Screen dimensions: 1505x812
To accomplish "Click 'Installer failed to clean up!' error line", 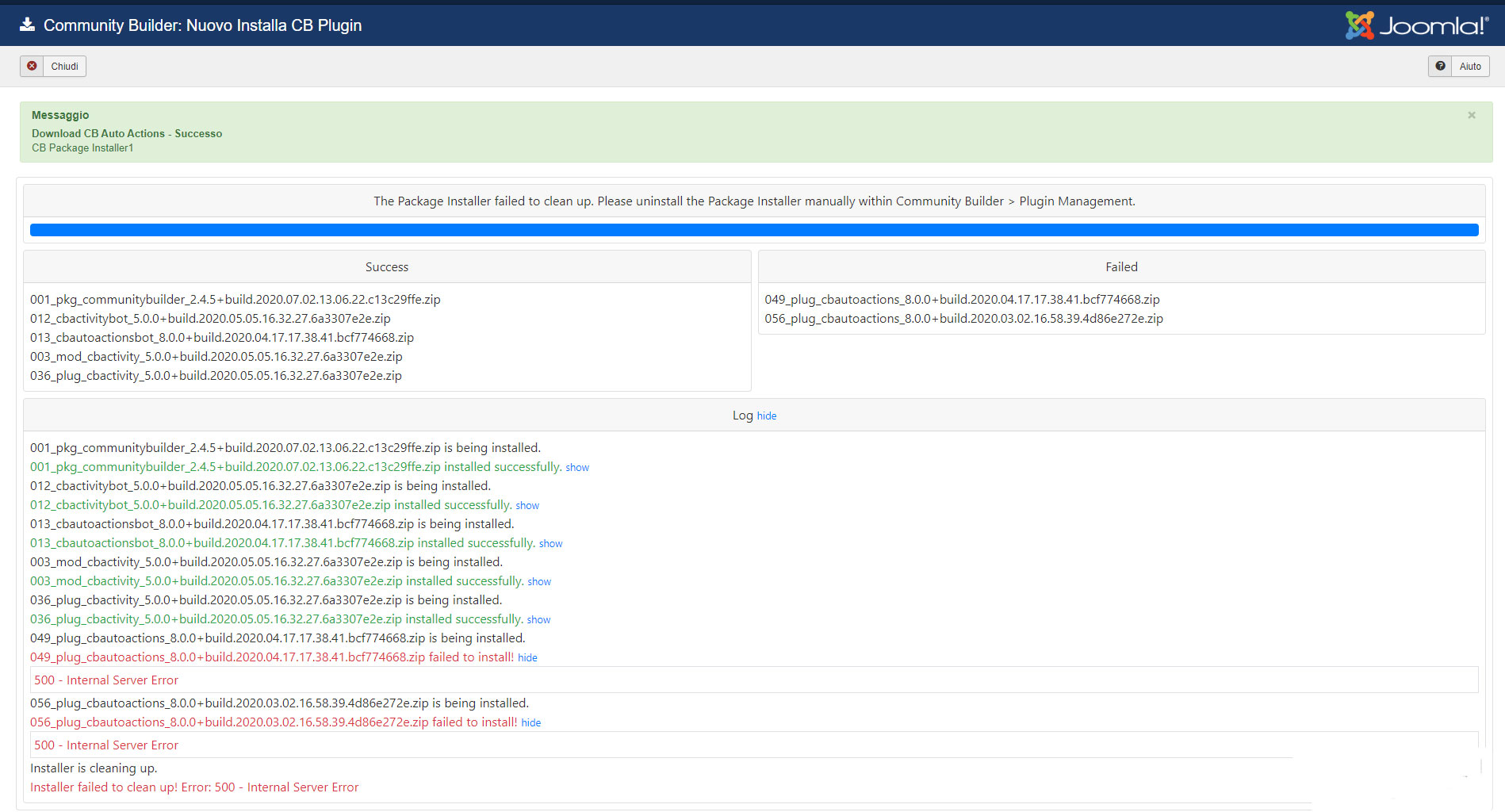I will point(194,787).
